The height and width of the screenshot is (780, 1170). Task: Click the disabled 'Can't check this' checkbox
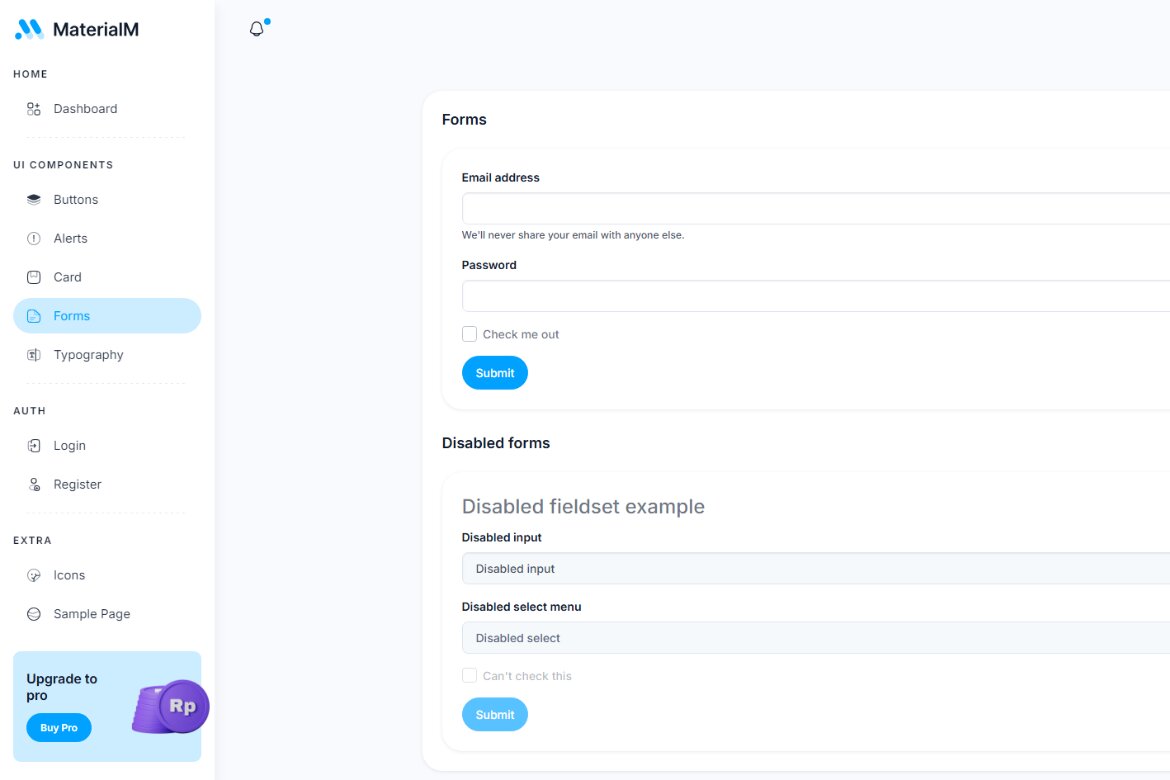click(469, 675)
